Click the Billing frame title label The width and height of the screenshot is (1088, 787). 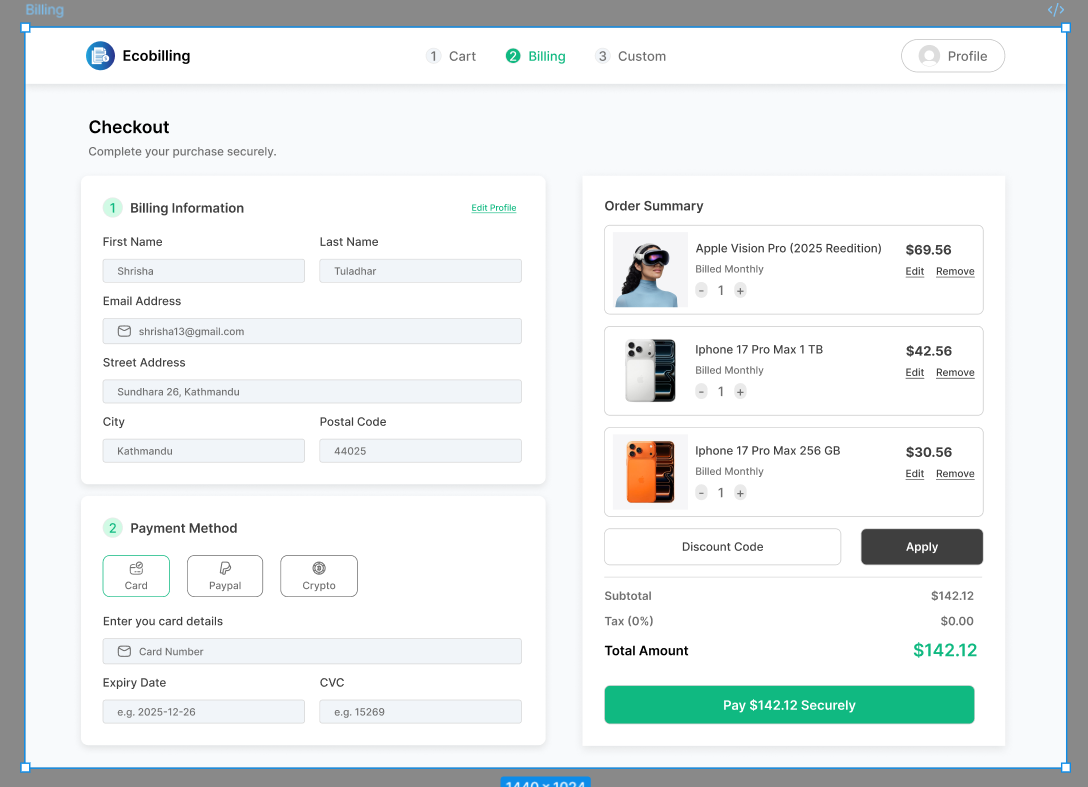(45, 10)
